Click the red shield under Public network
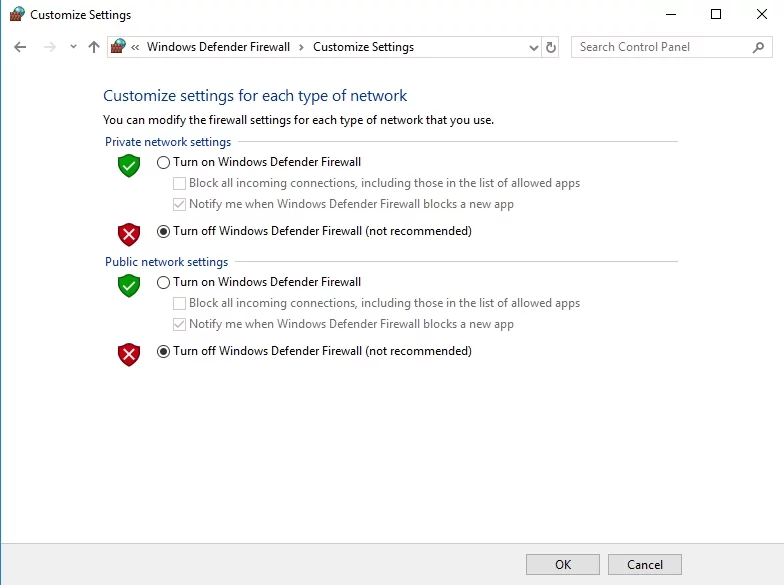The height and width of the screenshot is (585, 784). (129, 354)
